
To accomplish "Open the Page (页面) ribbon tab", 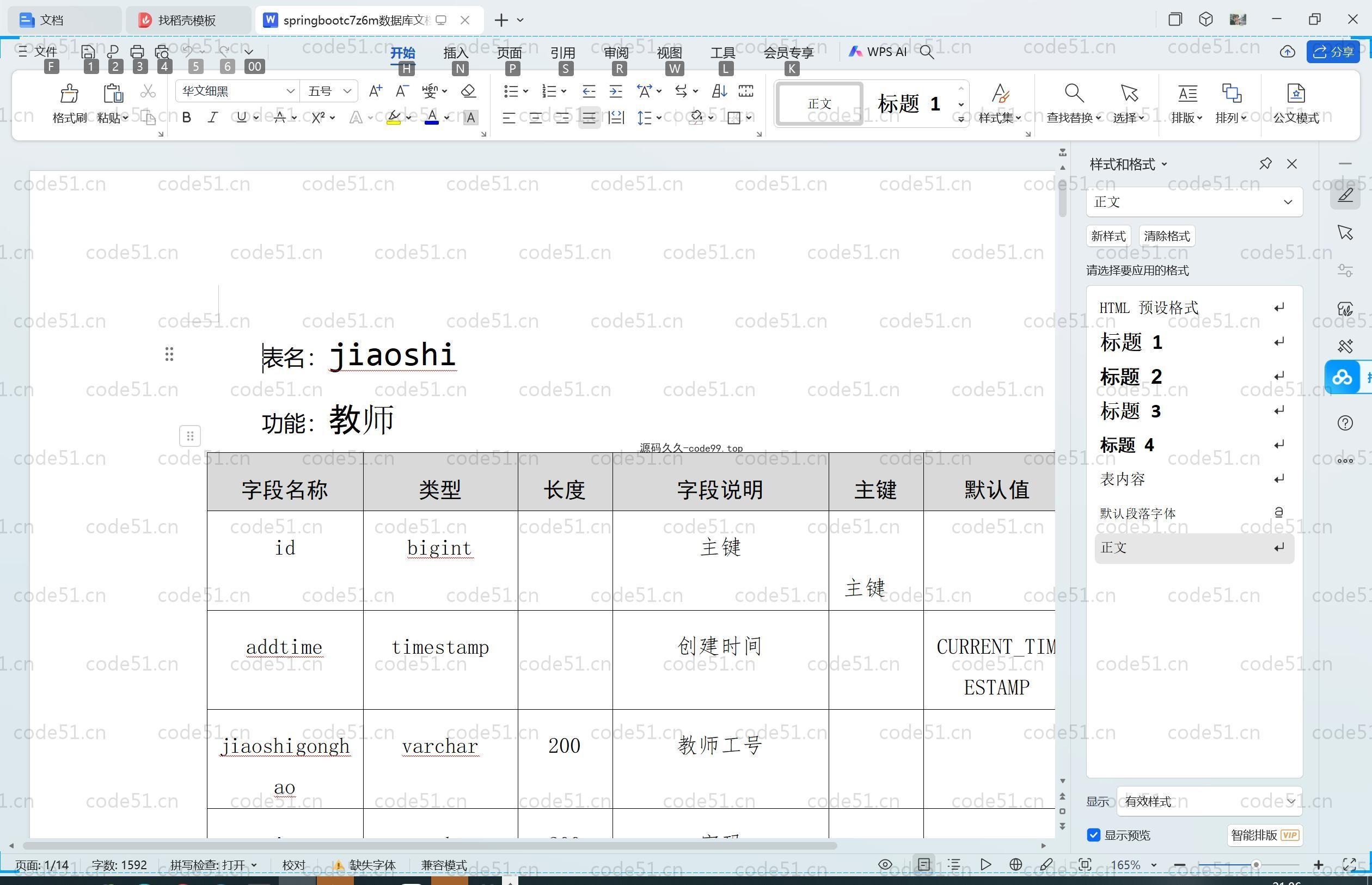I will pyautogui.click(x=509, y=52).
